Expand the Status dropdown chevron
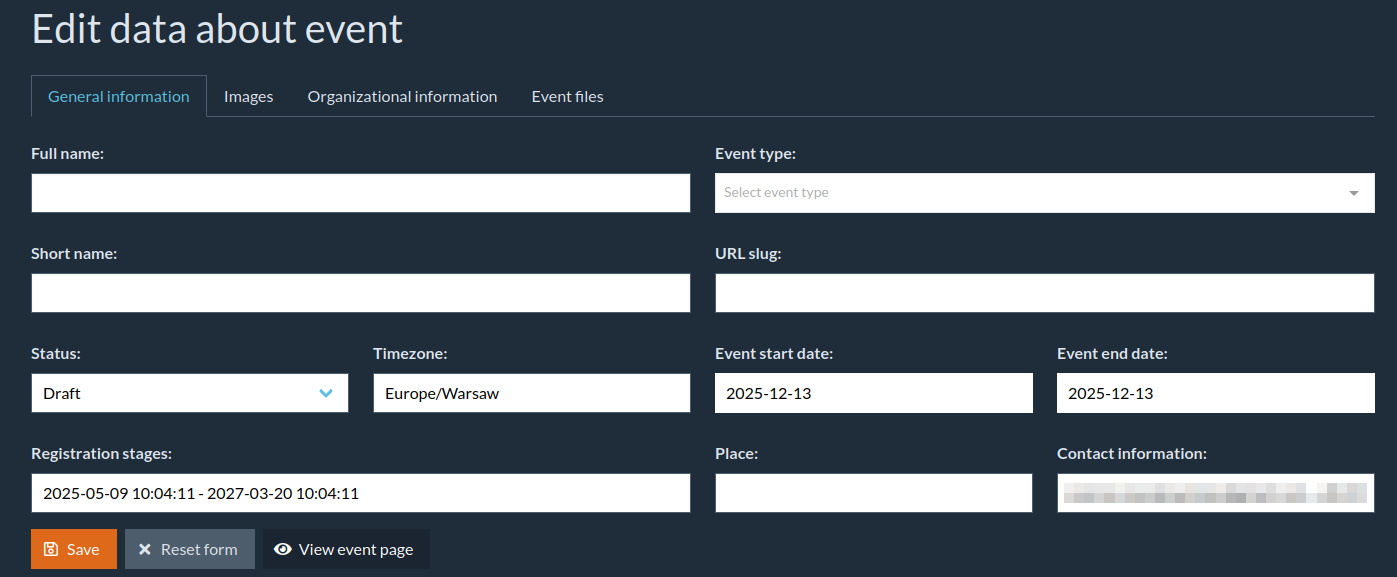The width and height of the screenshot is (1397, 577). coord(326,393)
